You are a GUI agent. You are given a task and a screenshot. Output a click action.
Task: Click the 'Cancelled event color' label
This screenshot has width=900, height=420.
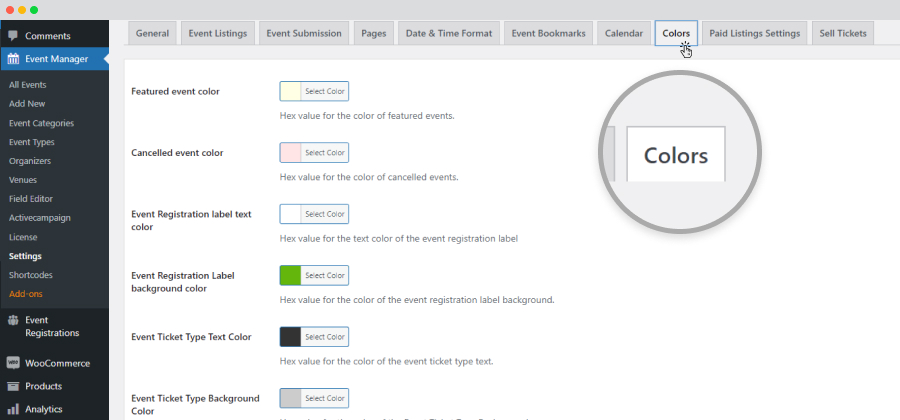tap(177, 153)
